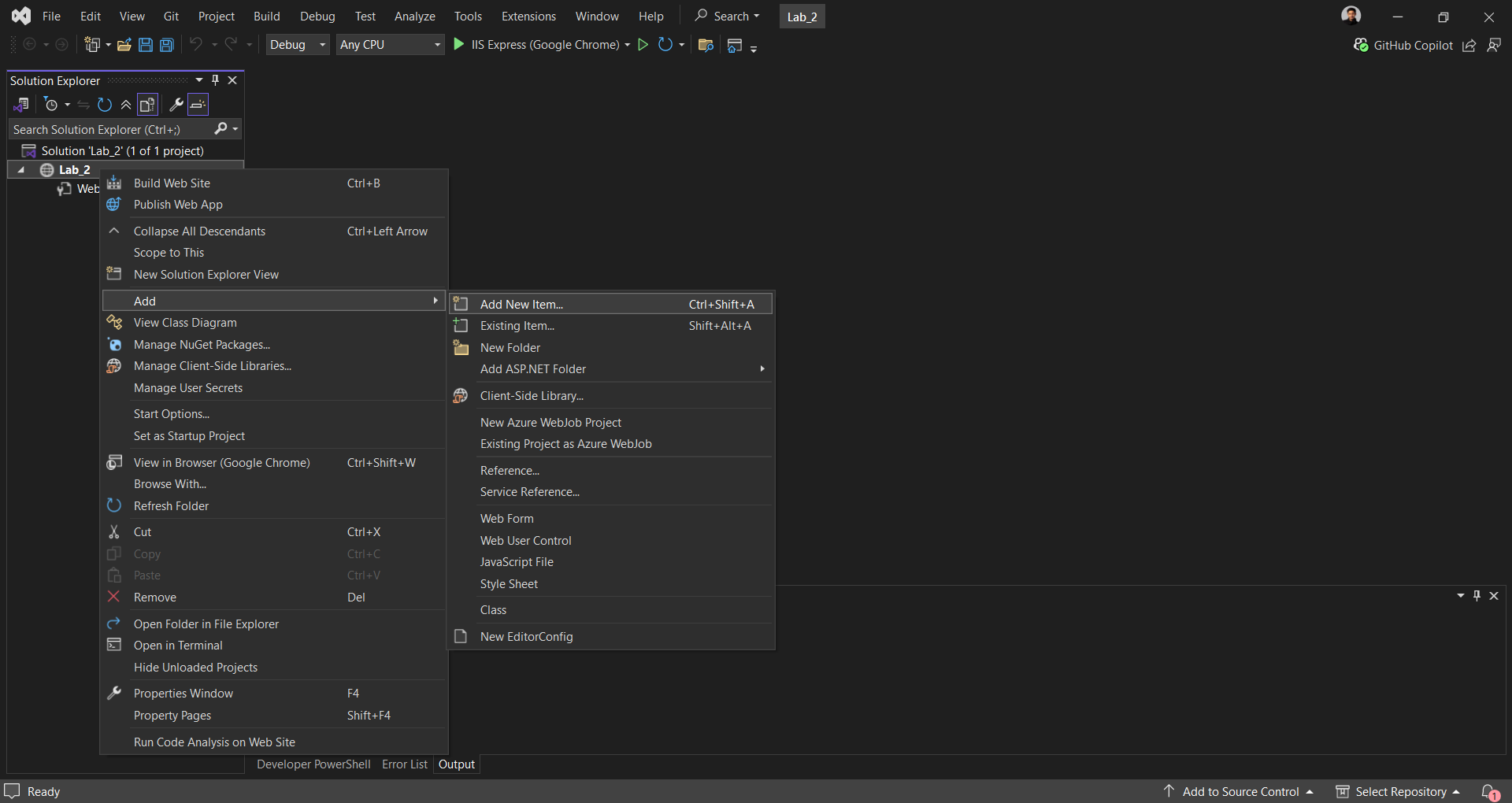Open the Build menu

tap(267, 17)
